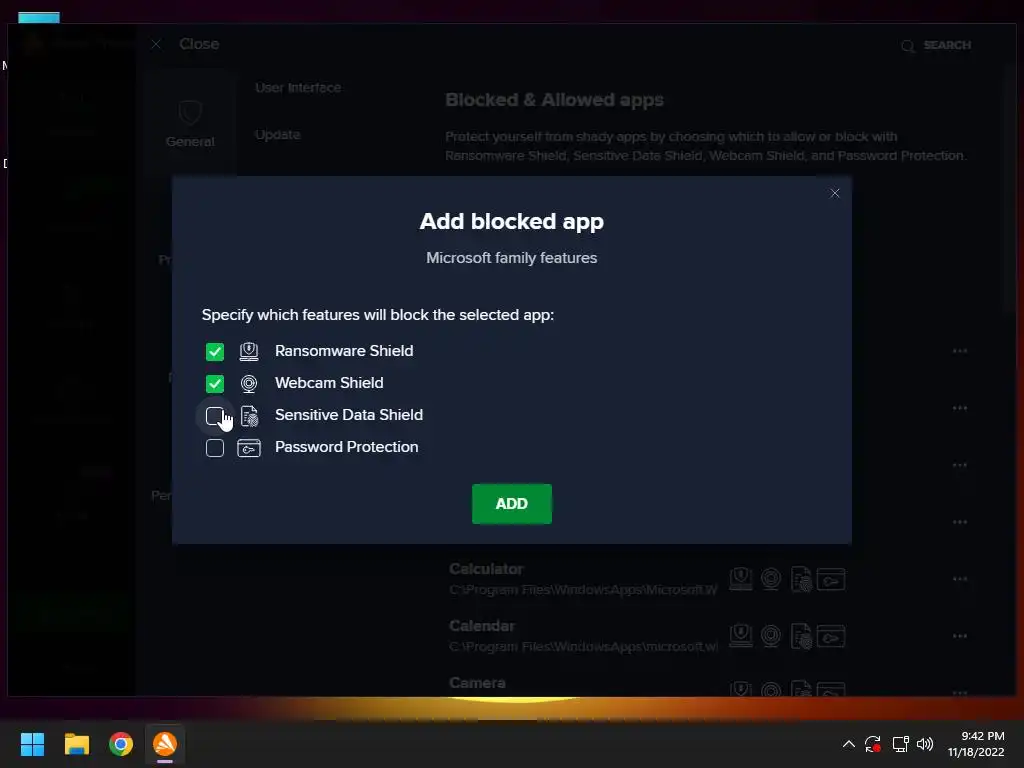The image size is (1024, 768).
Task: Click the Sensitive Data Shield fingerprint icon
Action: coord(249,416)
